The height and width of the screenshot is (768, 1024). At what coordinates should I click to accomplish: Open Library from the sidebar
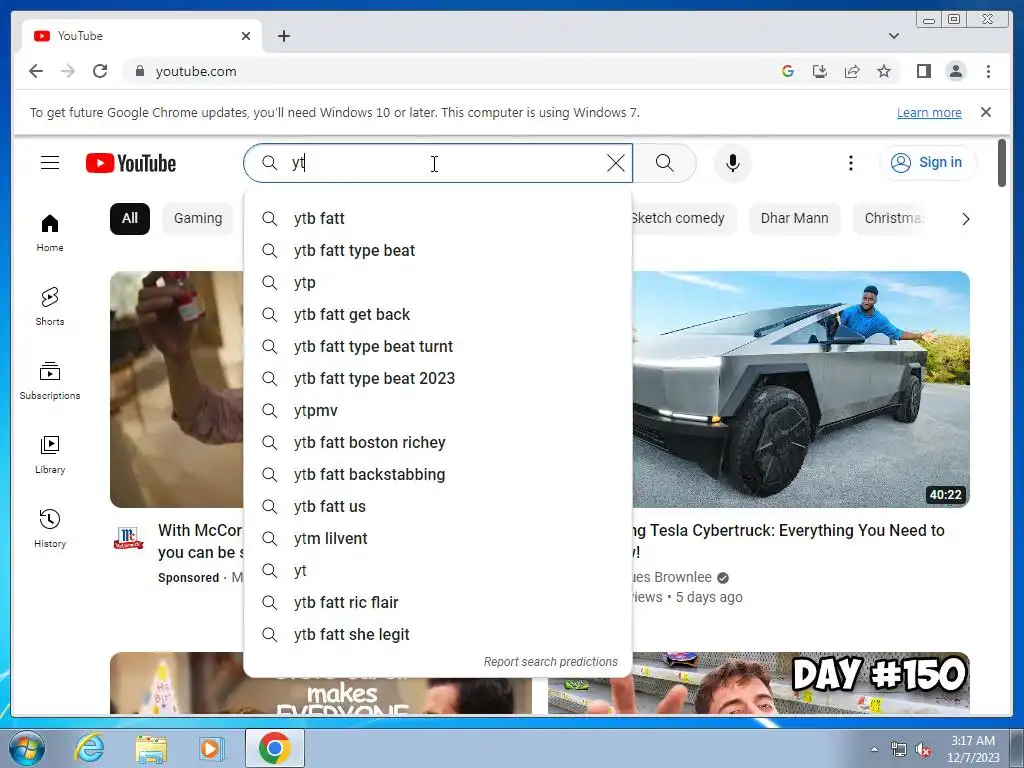click(50, 455)
